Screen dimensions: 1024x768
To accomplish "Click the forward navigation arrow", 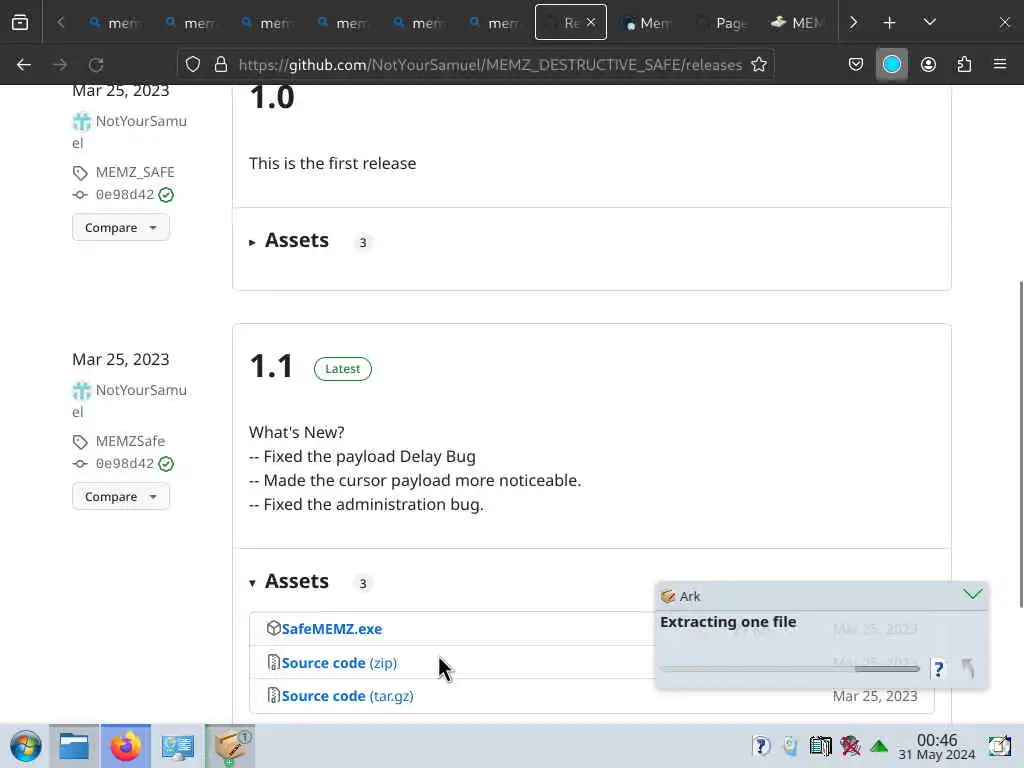I will (x=60, y=65).
